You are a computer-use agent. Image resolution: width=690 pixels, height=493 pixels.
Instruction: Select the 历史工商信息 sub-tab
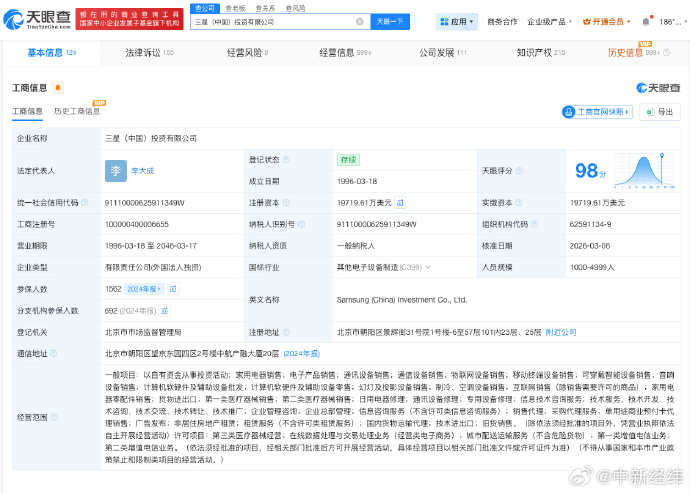[77, 111]
